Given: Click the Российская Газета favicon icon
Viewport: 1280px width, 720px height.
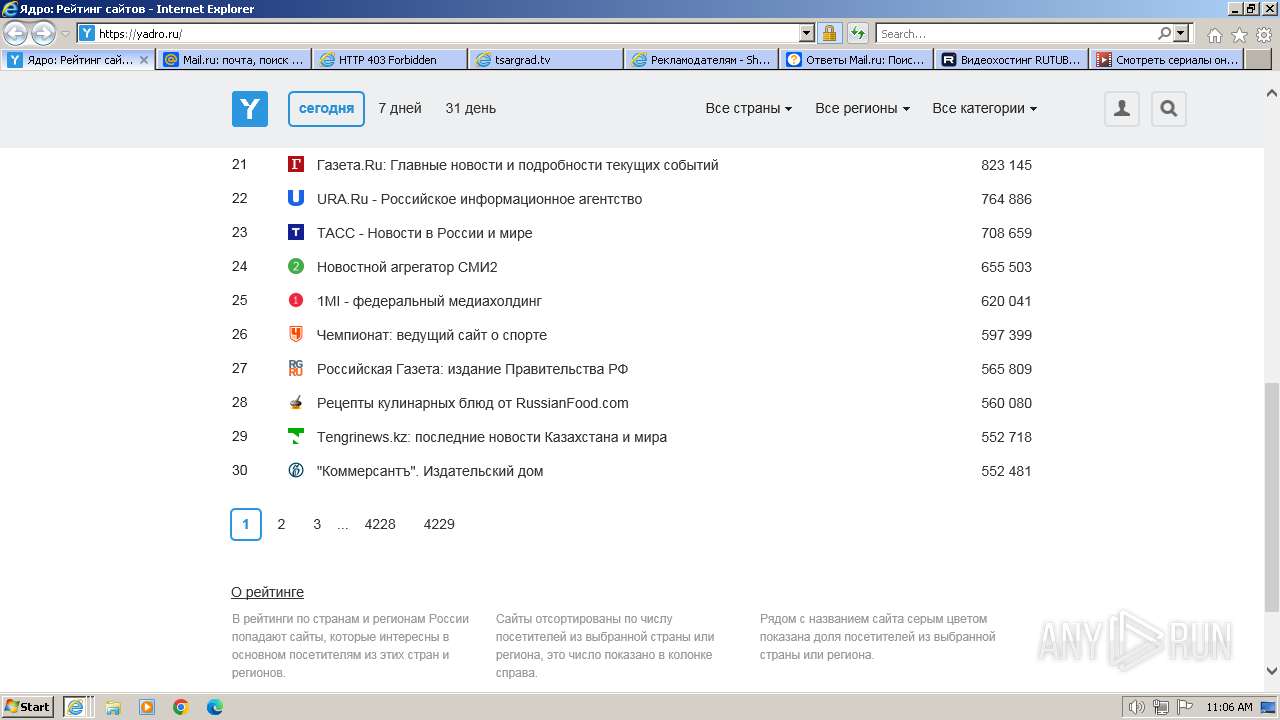Looking at the screenshot, I should (296, 368).
